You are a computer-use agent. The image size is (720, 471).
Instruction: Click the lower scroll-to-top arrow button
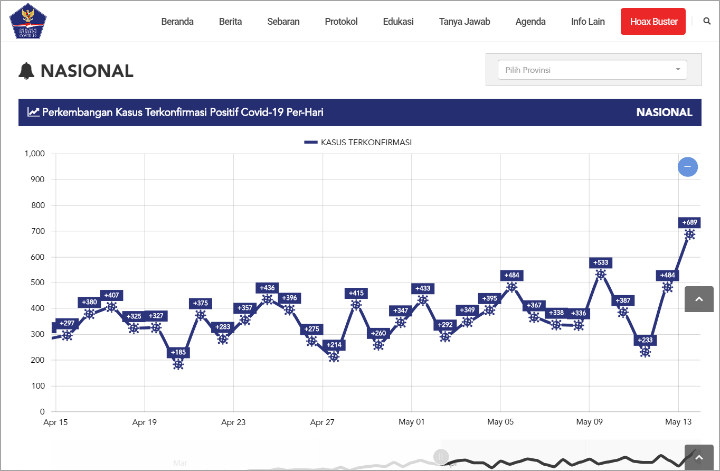(699, 457)
